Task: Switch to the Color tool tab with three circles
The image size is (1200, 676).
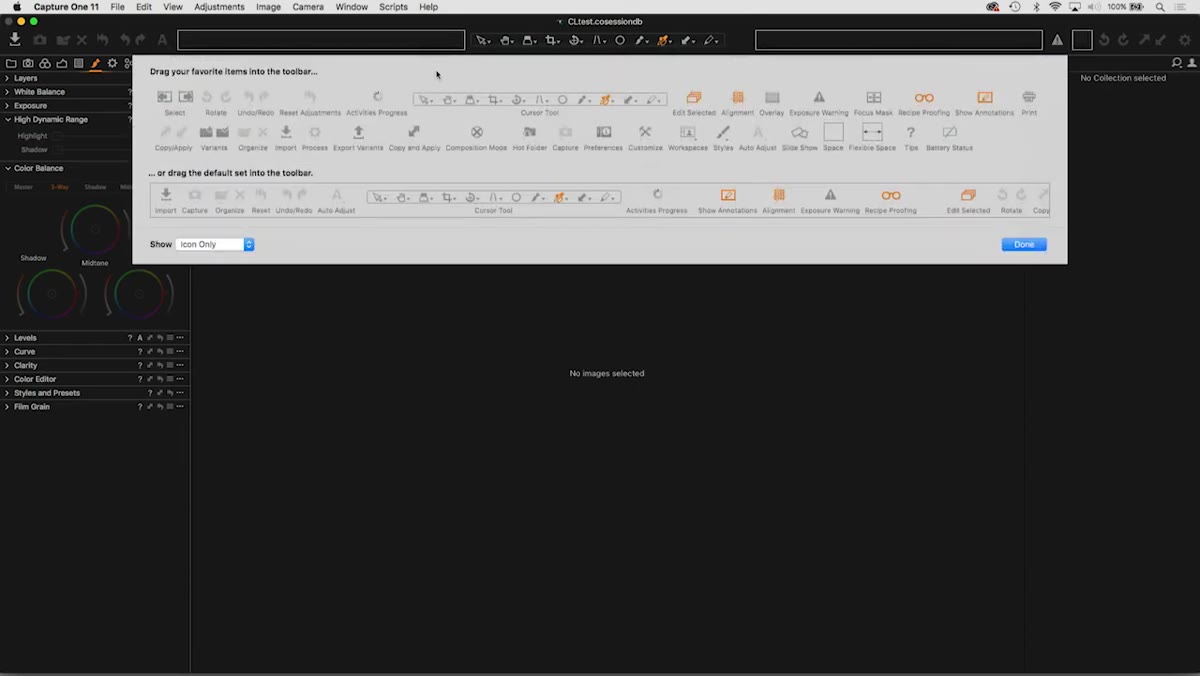Action: (x=45, y=63)
